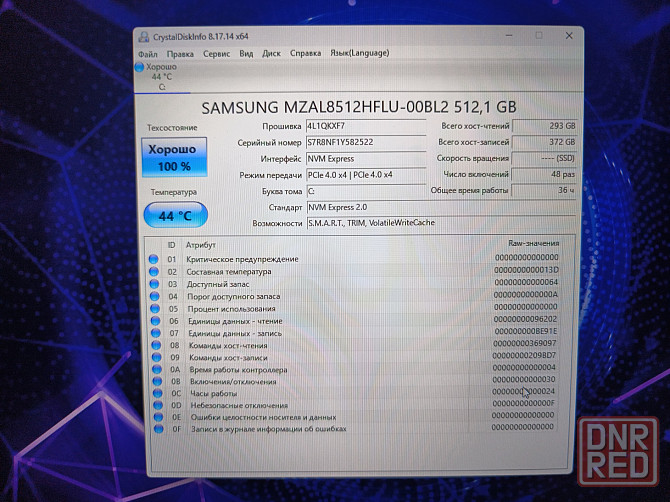Click the 44 °C temperature button

pyautogui.click(x=176, y=215)
